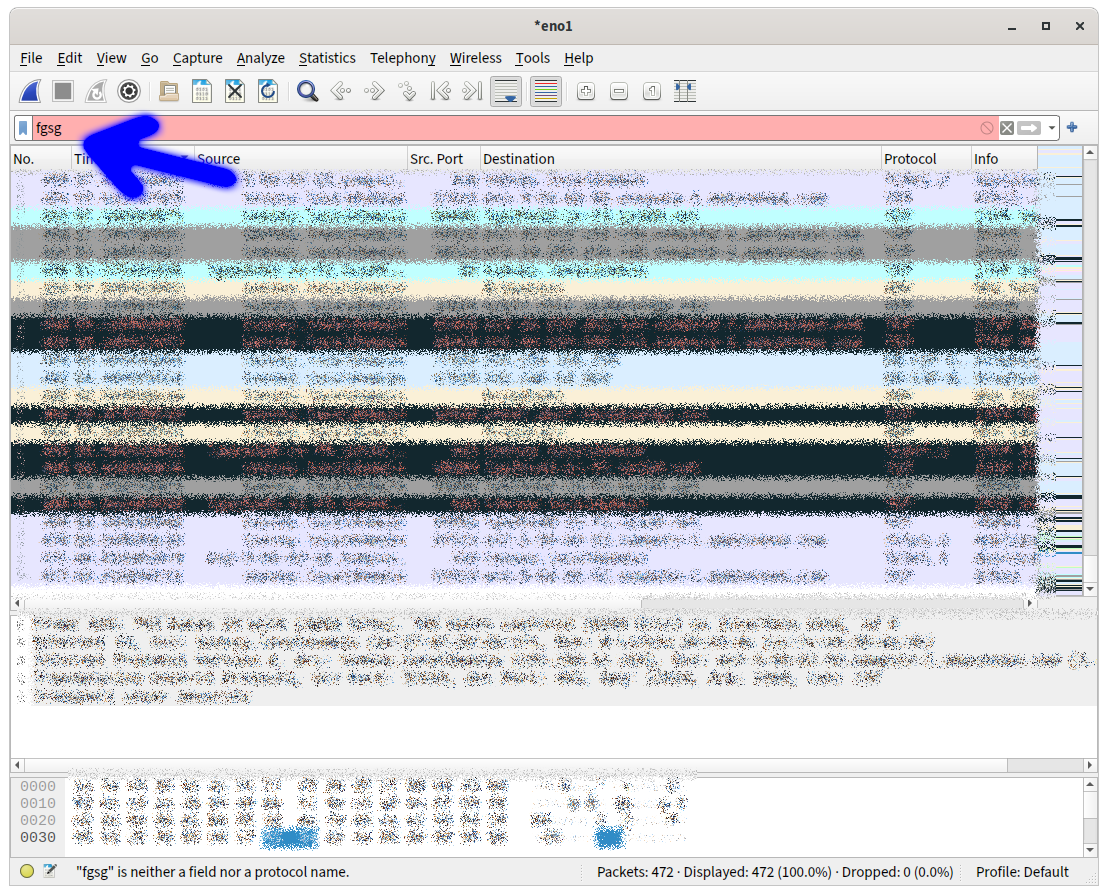This screenshot has width=1108, height=895.
Task: Sort packets by the Destination column
Action: pos(680,159)
